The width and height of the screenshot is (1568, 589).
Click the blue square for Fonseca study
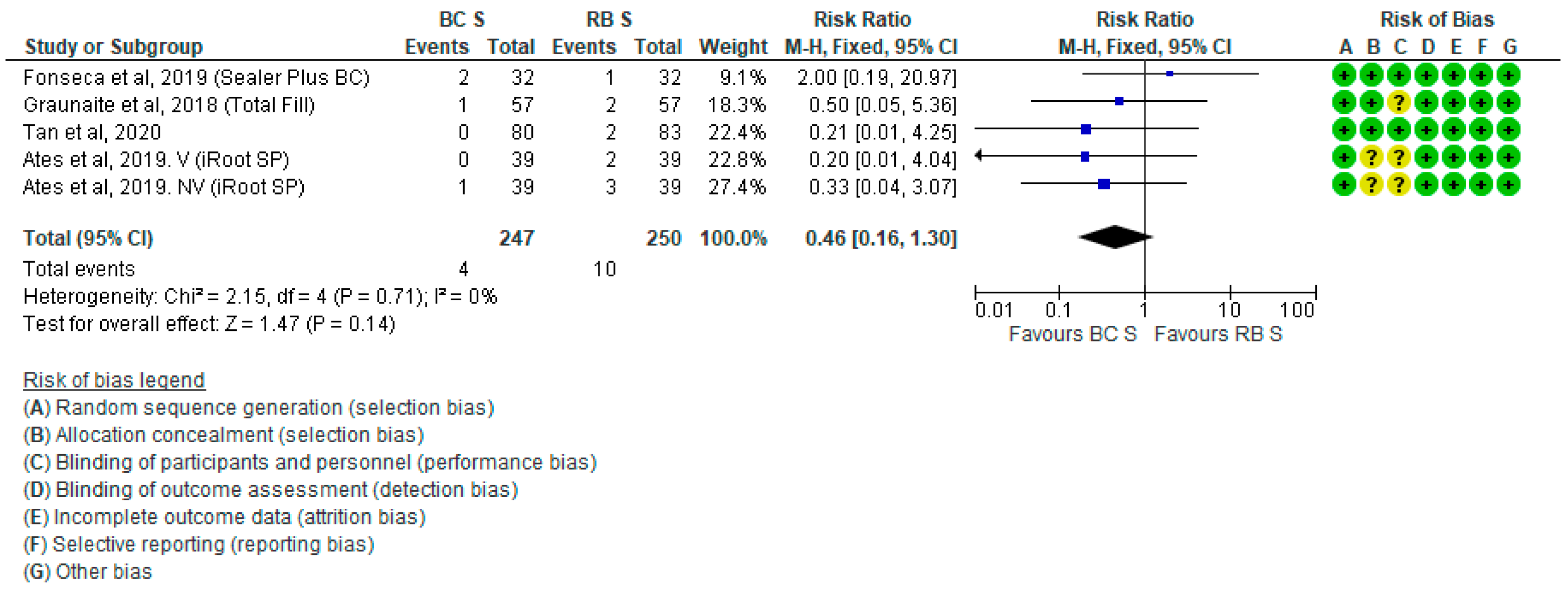click(1169, 74)
